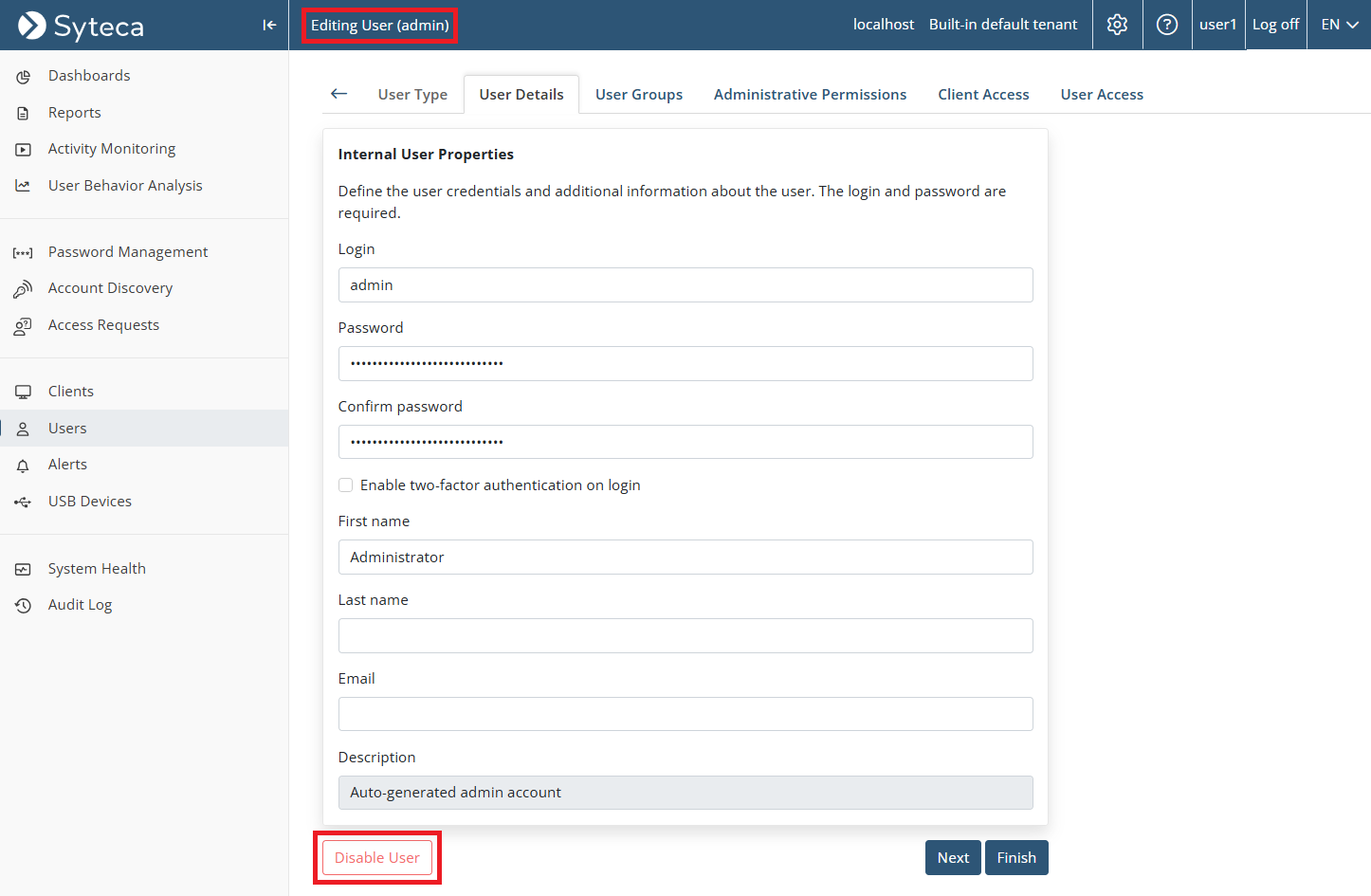Image resolution: width=1371 pixels, height=896 pixels.
Task: Click the Finish button
Action: [x=1015, y=858]
